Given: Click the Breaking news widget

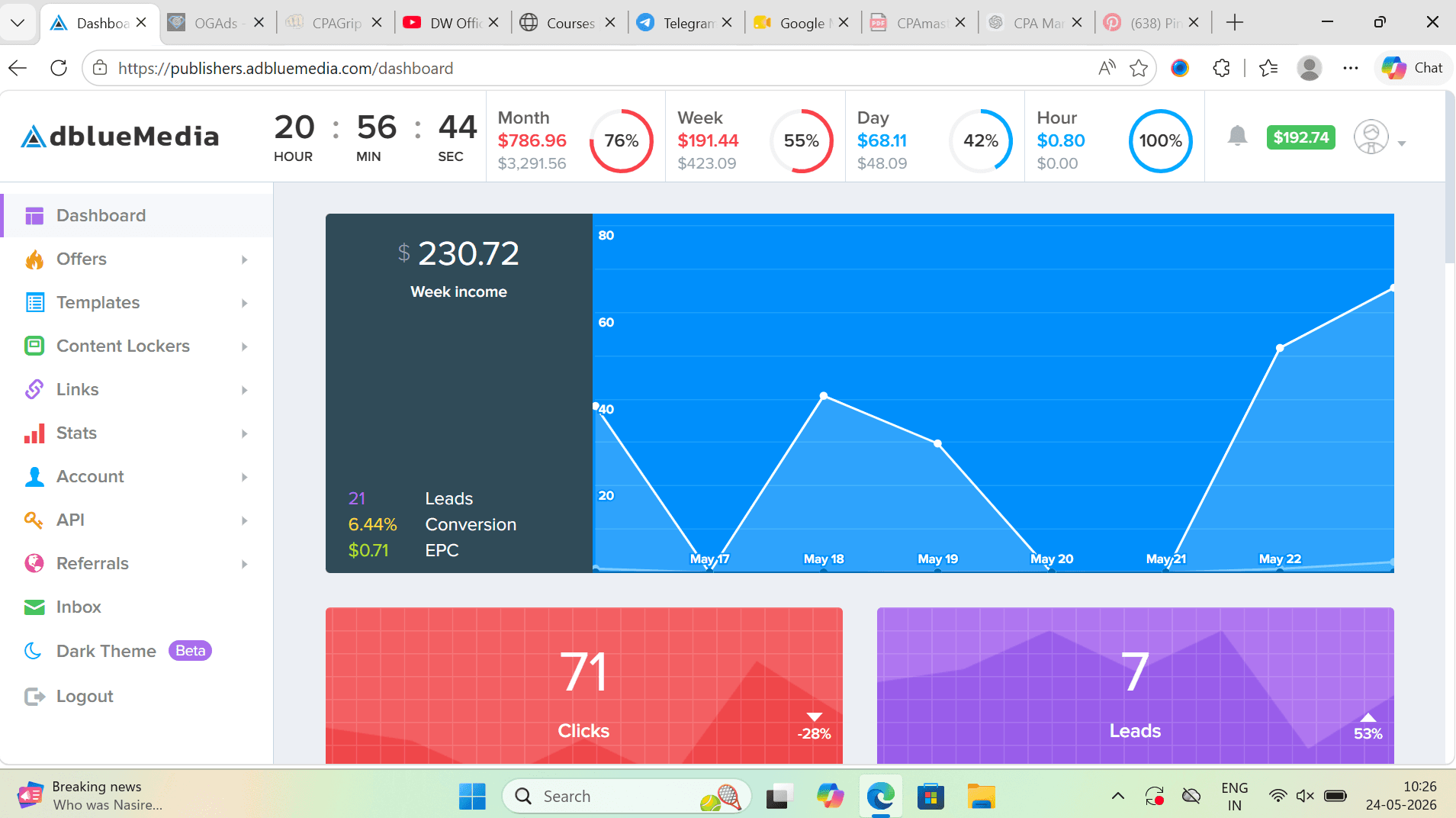Looking at the screenshot, I should click(x=92, y=796).
